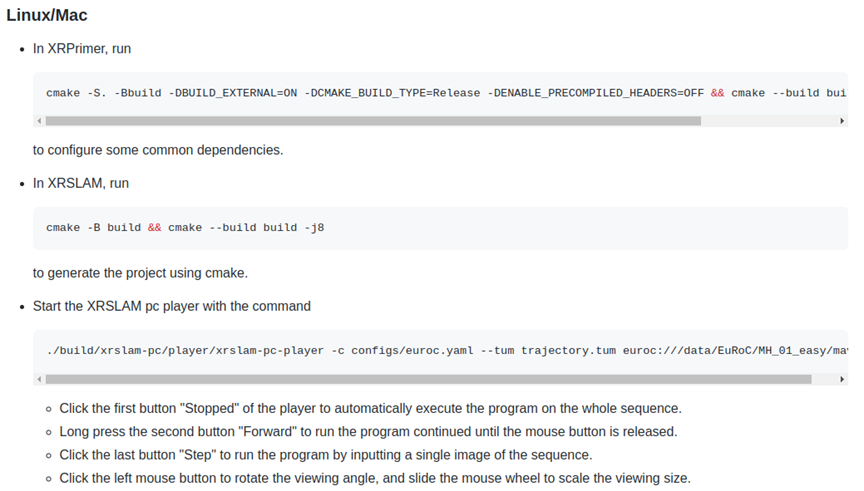
Task: Click the sub-bullet about the "Step" button
Action: [326, 455]
